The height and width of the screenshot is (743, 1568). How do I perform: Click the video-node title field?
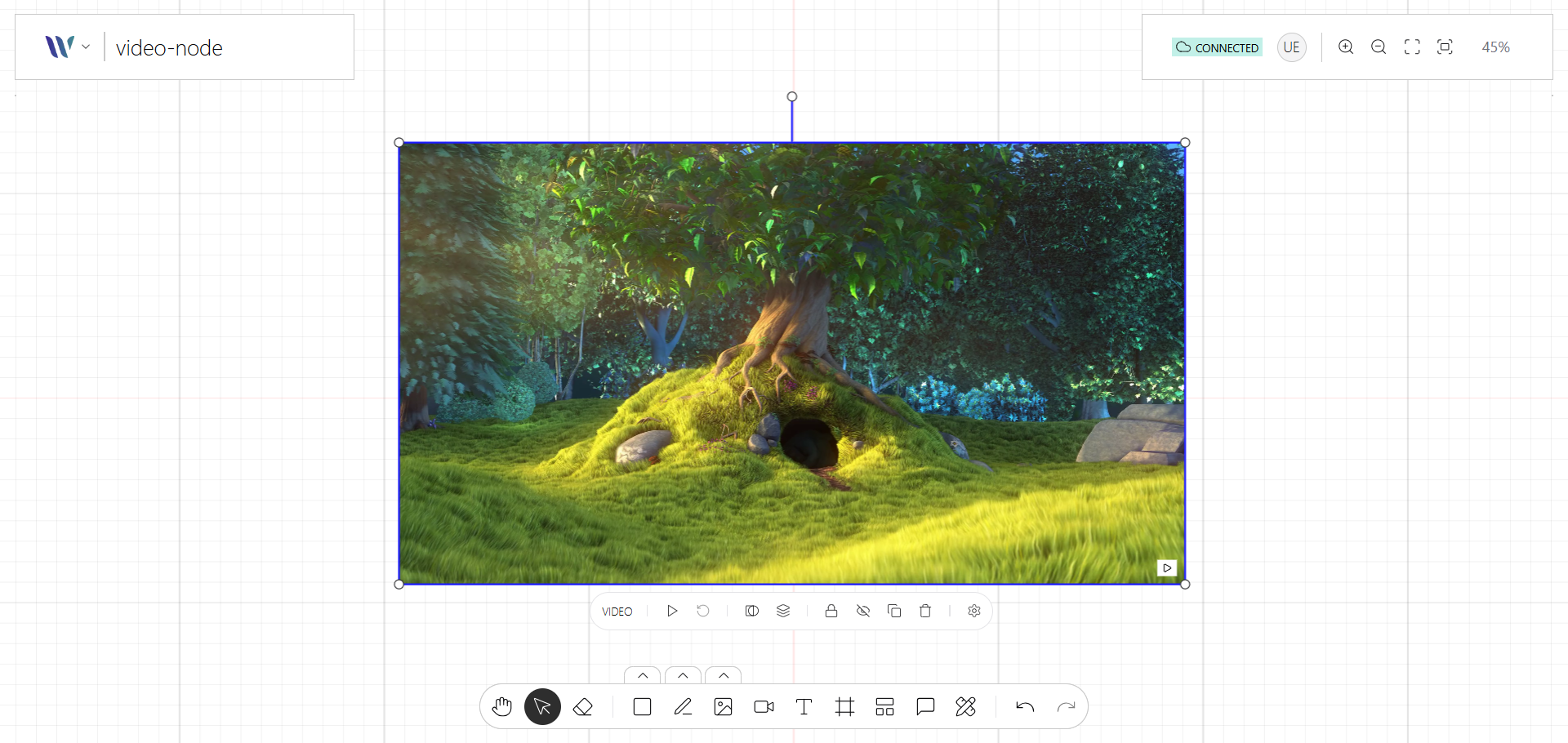pos(169,47)
